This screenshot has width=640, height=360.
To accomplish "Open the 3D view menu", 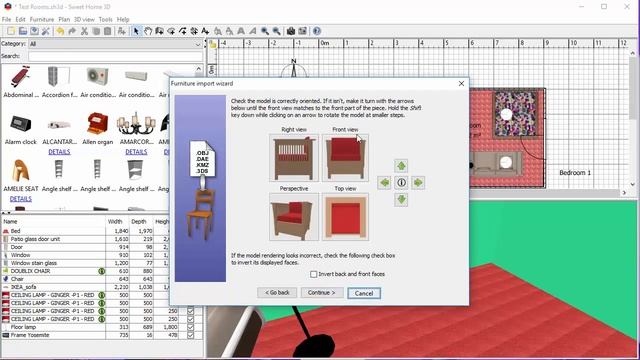I will (84, 19).
